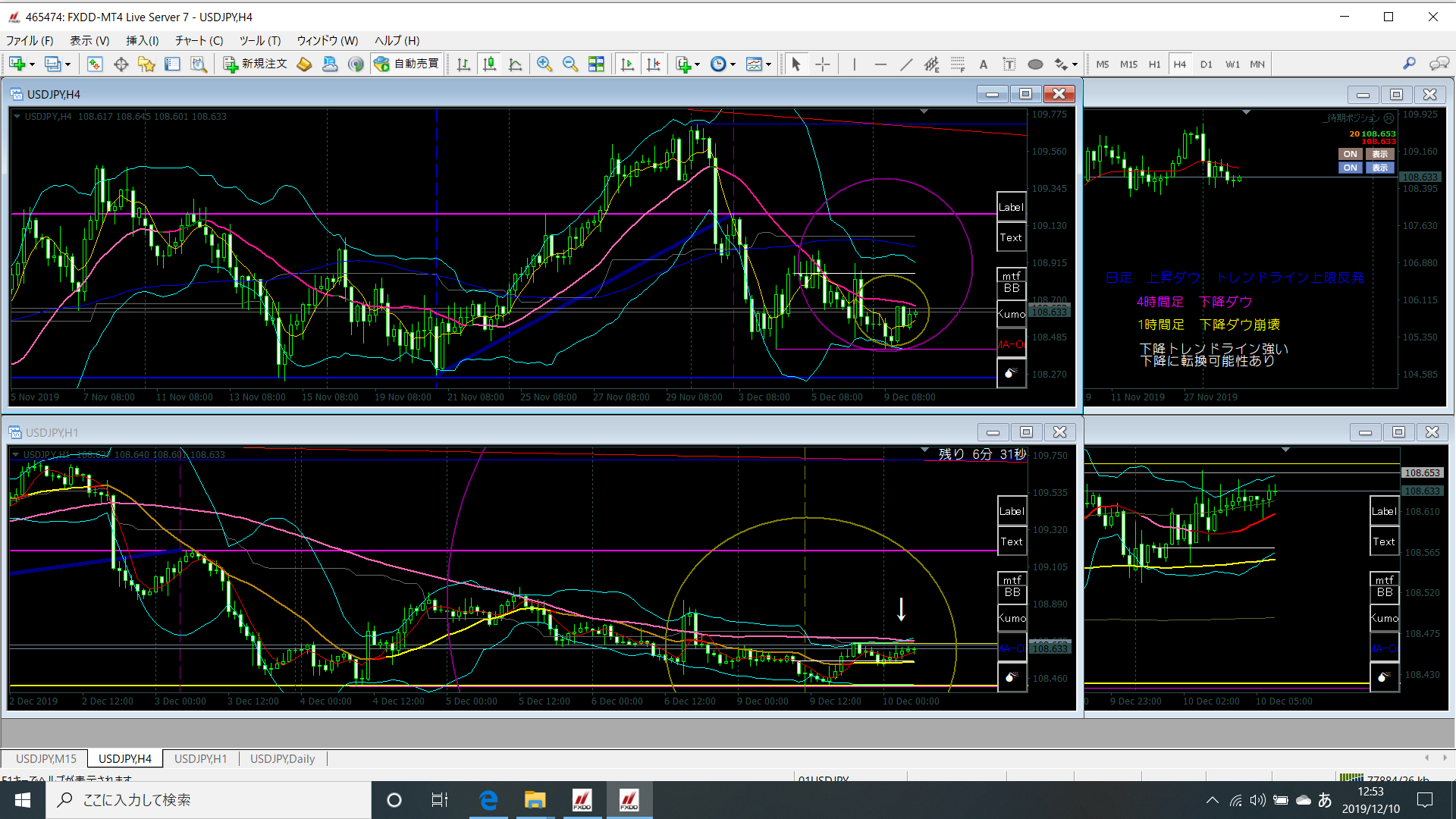Switch timeframe to D1
This screenshot has width=1456, height=819.
pos(1206,64)
